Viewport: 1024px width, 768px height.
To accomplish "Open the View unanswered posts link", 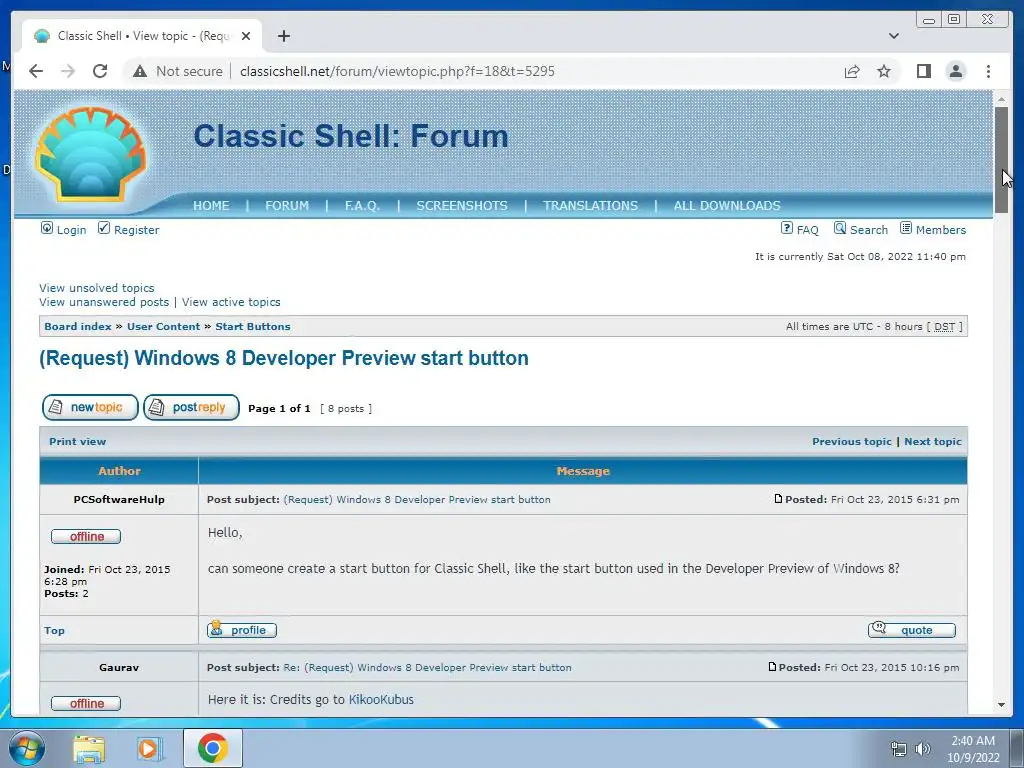I will pos(104,302).
